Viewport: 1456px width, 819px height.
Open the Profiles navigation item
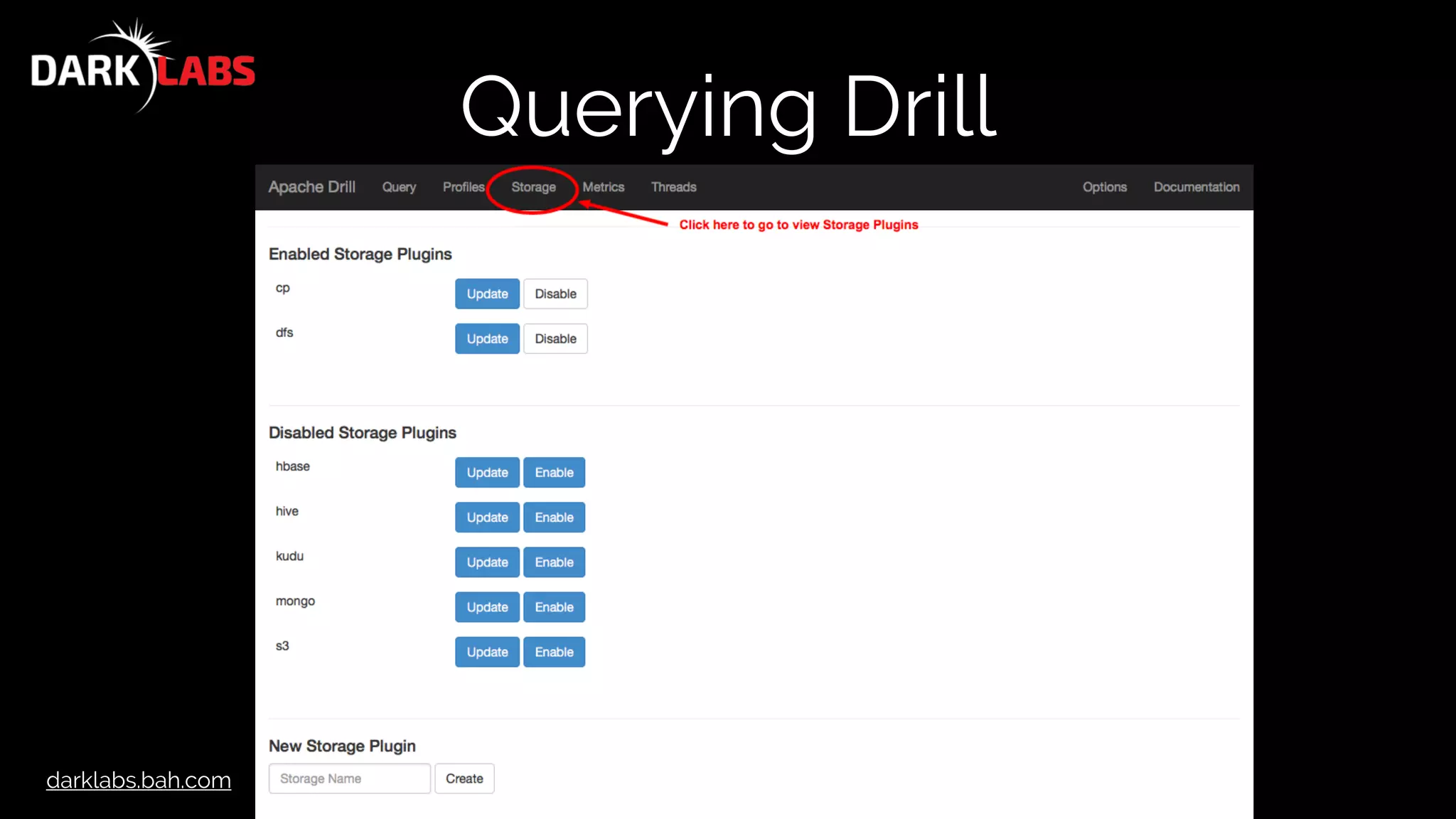tap(464, 187)
